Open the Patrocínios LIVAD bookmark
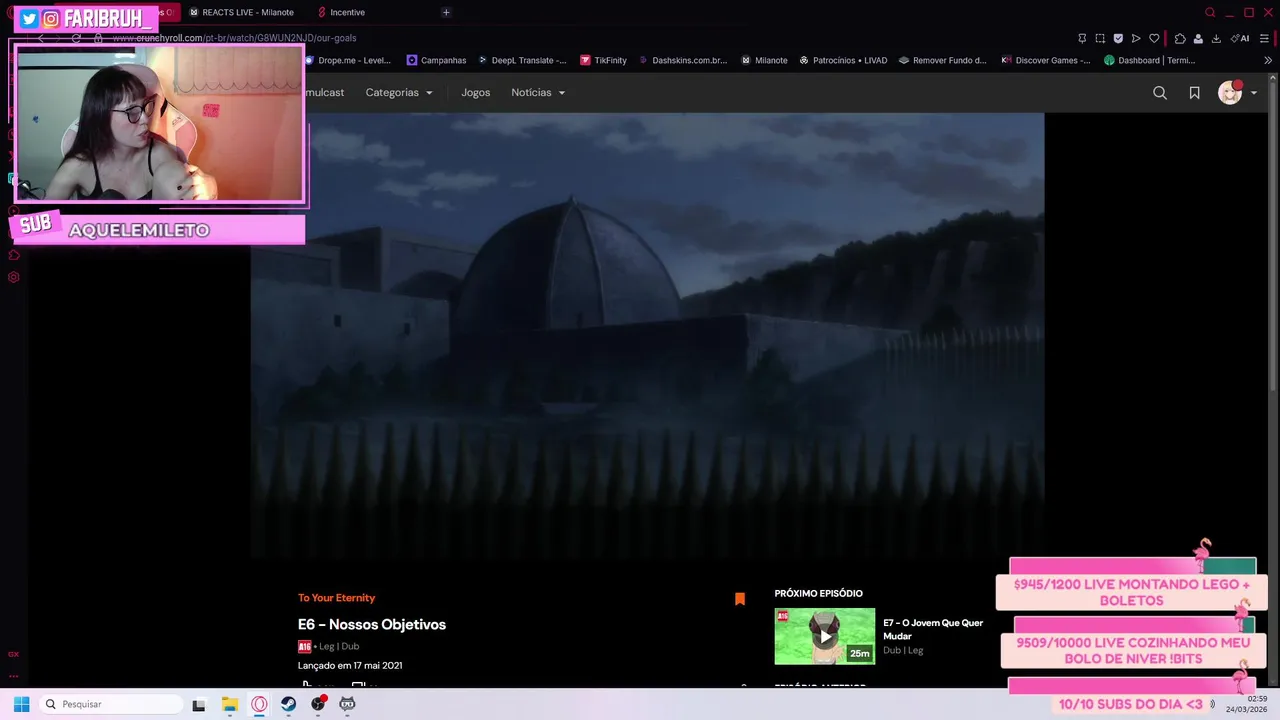The width and height of the screenshot is (1280, 720). point(842,60)
